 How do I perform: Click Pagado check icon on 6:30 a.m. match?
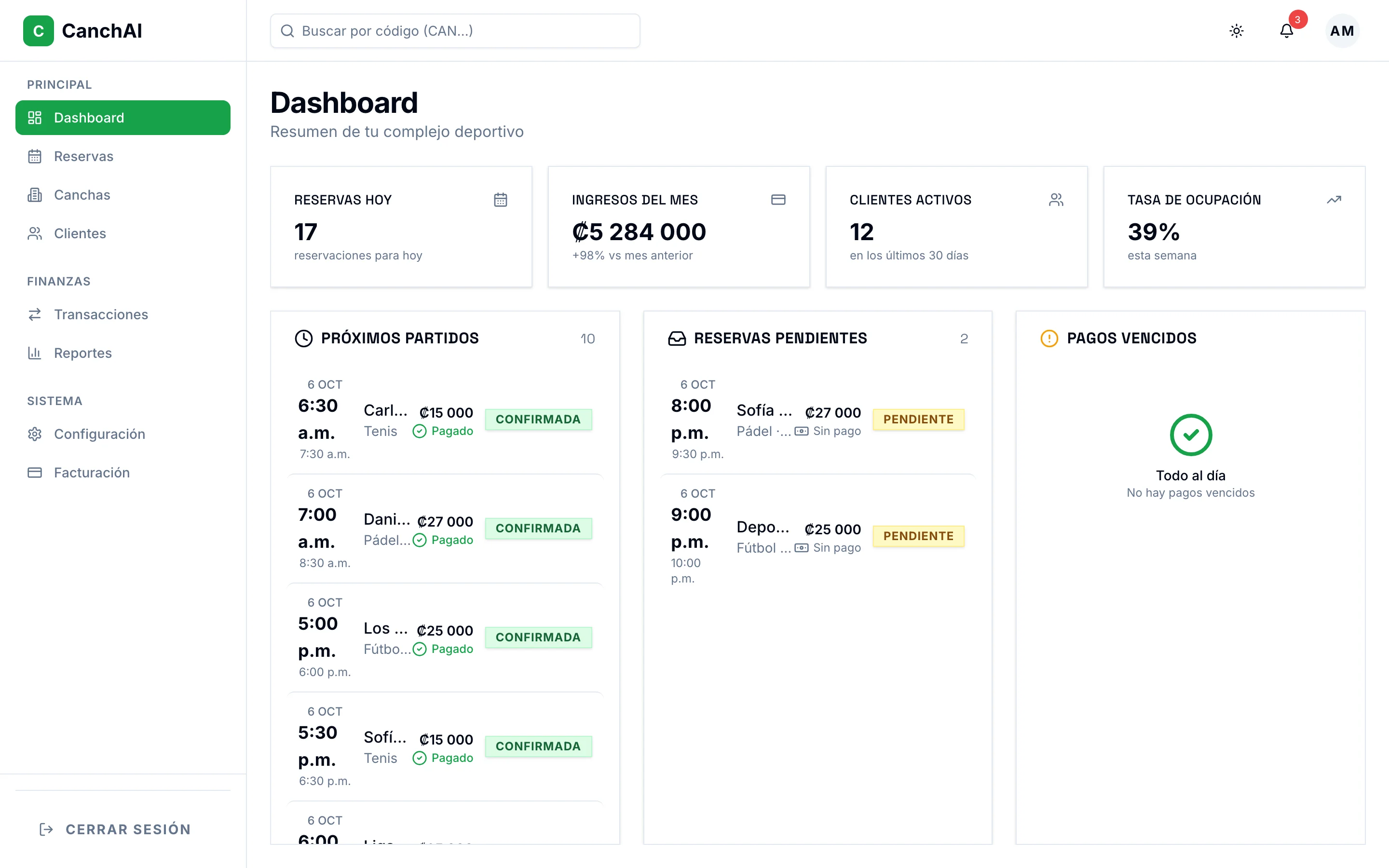point(420,431)
